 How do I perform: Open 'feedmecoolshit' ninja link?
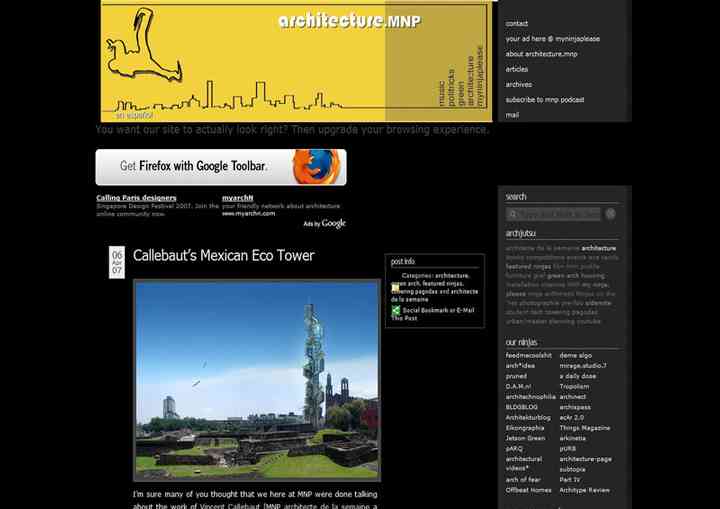coord(529,355)
